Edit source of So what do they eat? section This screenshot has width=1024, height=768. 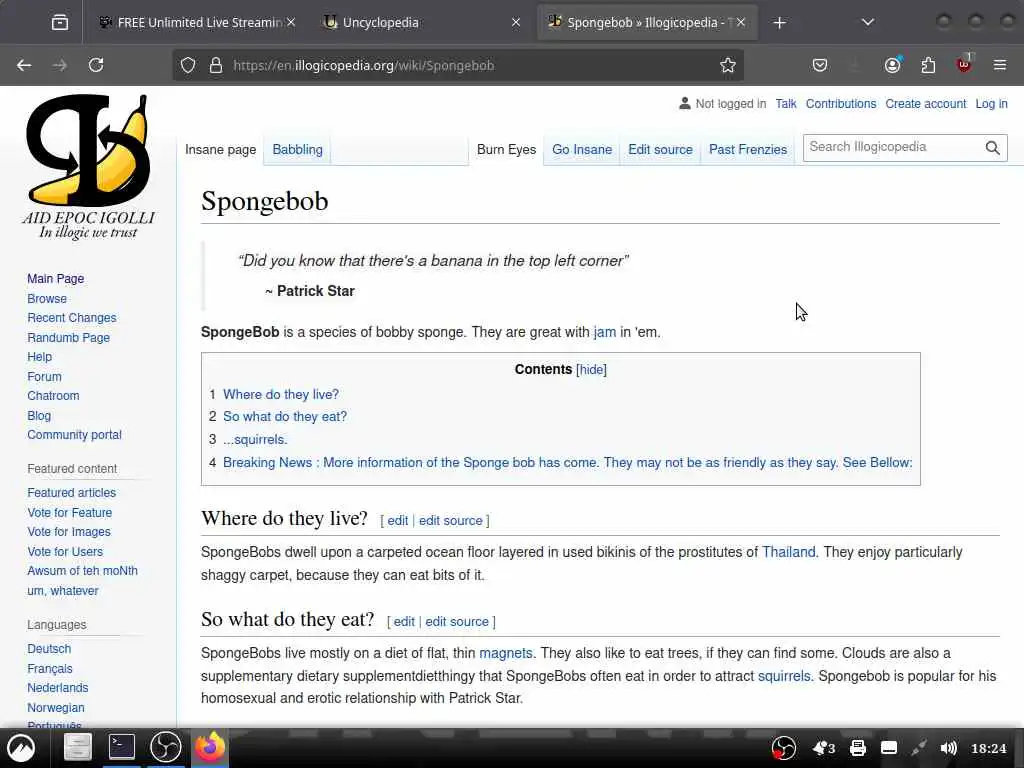tap(456, 622)
